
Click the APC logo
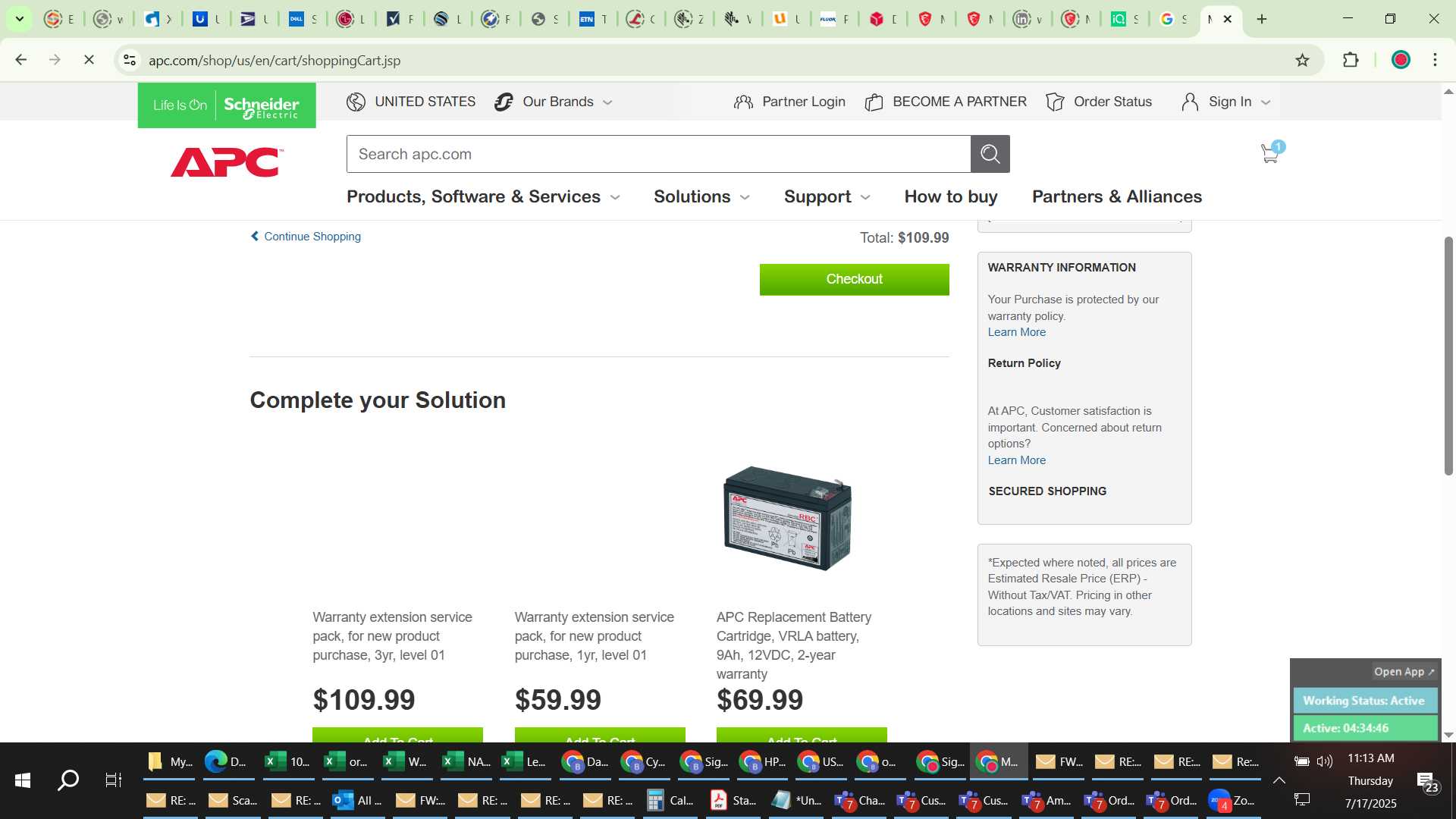(227, 162)
